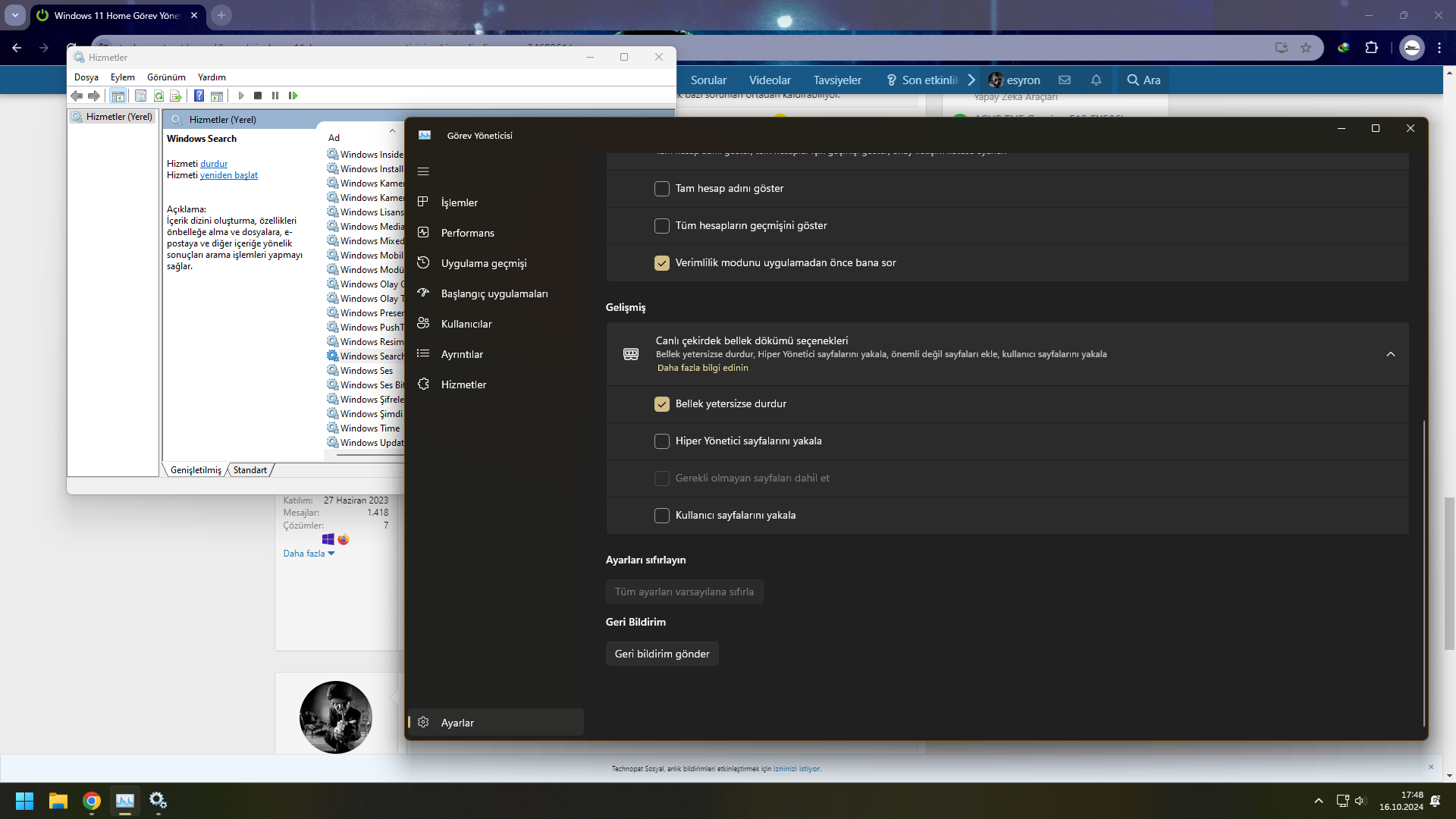Viewport: 1456px width, 819px height.
Task: Expand Daha fazla dropdown in profile
Action: [x=309, y=554]
